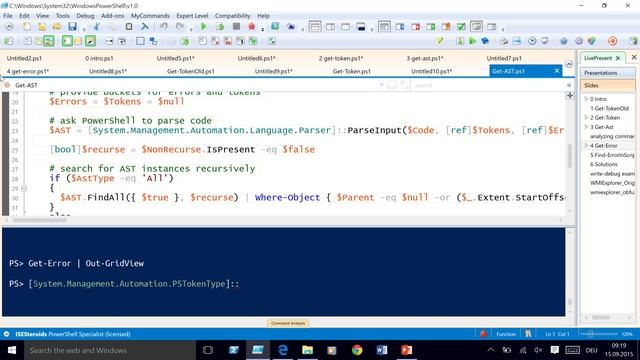
Task: Click the Cut scissors icon
Action: tap(96, 27)
